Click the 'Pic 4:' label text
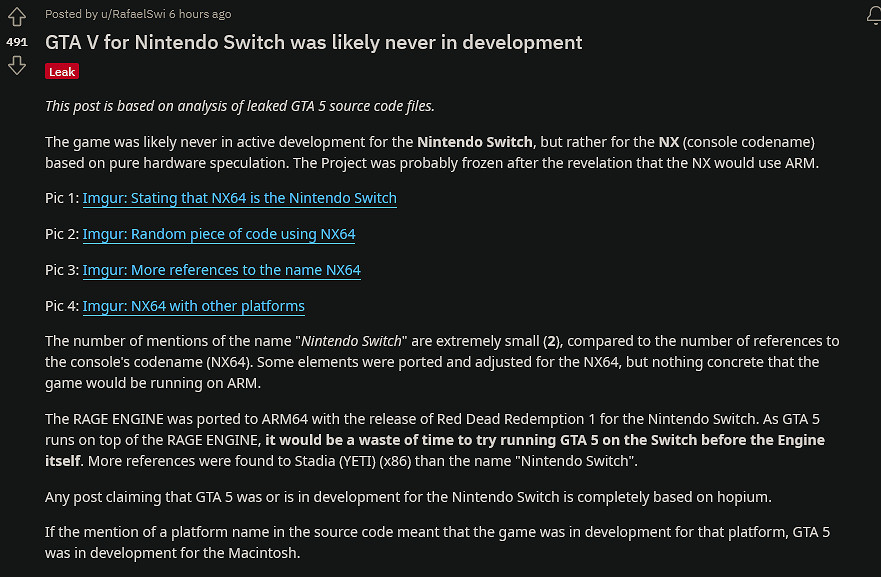881x577 pixels. pos(61,306)
